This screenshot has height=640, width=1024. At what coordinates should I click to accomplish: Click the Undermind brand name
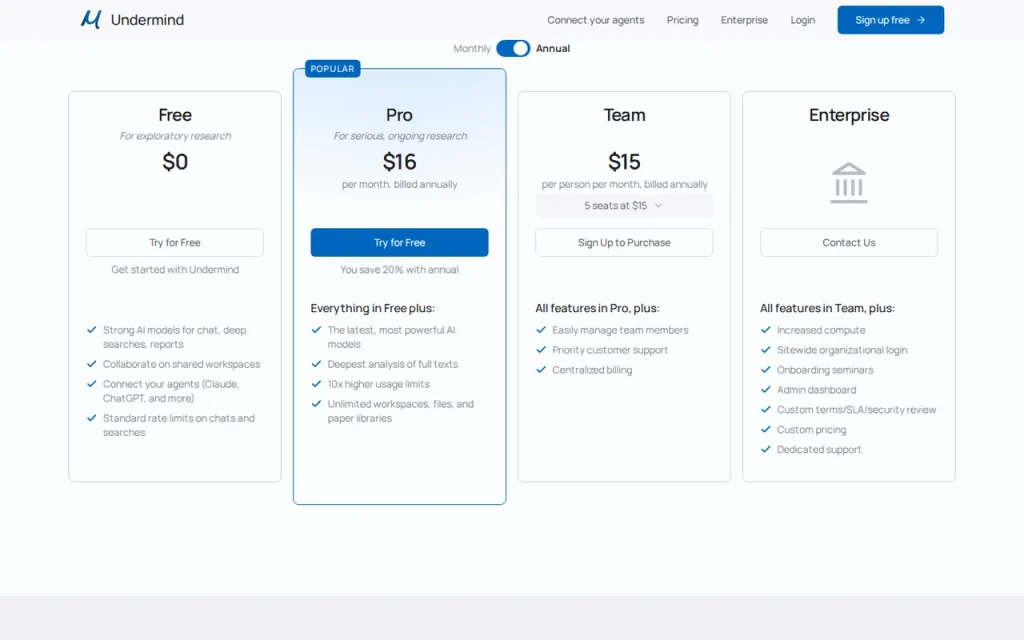tap(147, 20)
